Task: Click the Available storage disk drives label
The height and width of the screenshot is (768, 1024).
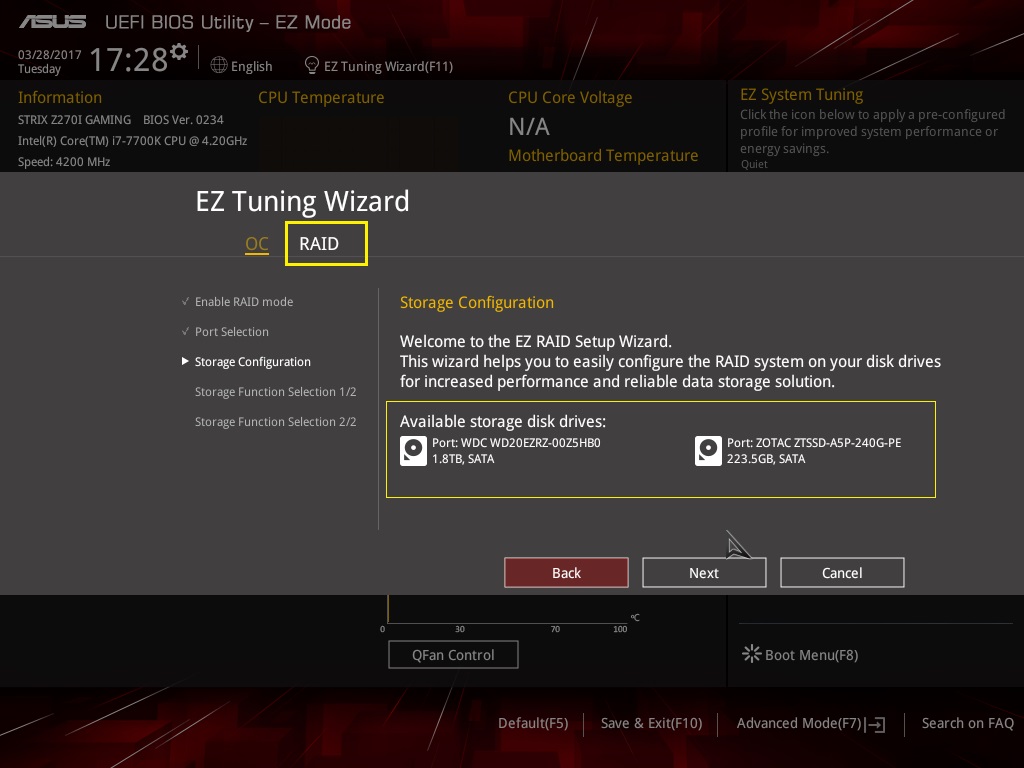Action: 503,422
